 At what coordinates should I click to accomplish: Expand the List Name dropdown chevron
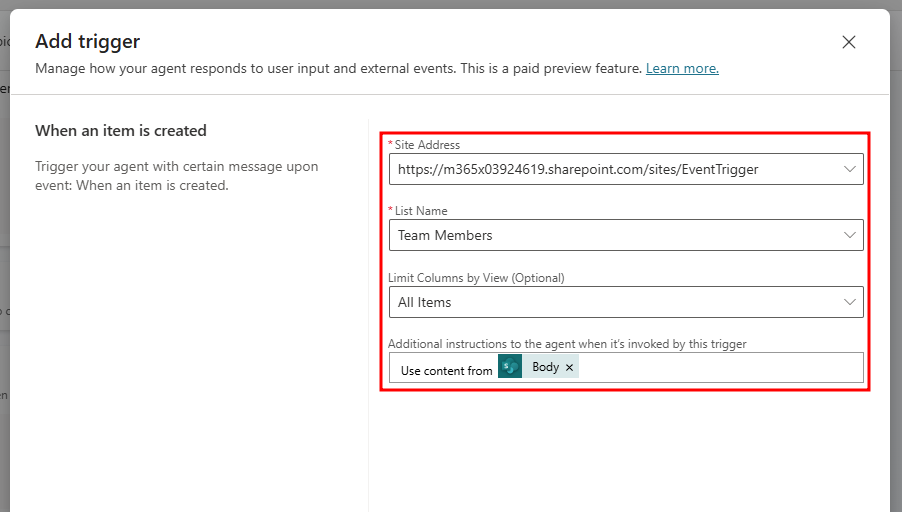(x=850, y=235)
